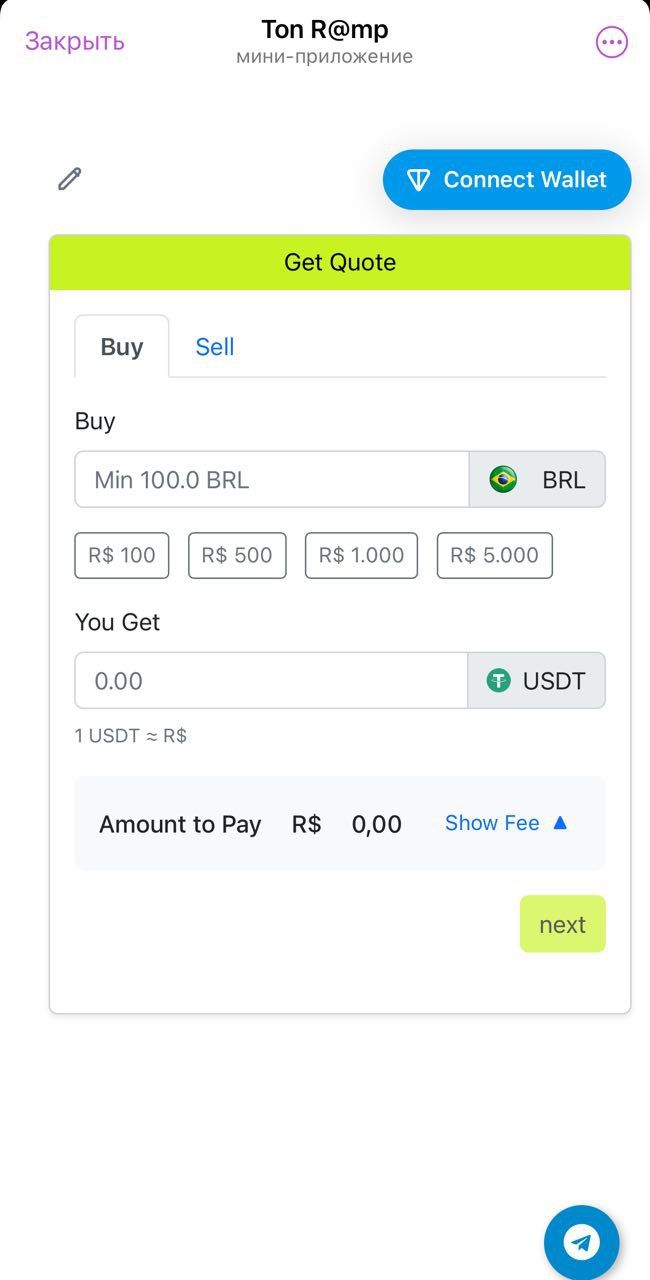Switch to the Sell tab

pyautogui.click(x=214, y=346)
